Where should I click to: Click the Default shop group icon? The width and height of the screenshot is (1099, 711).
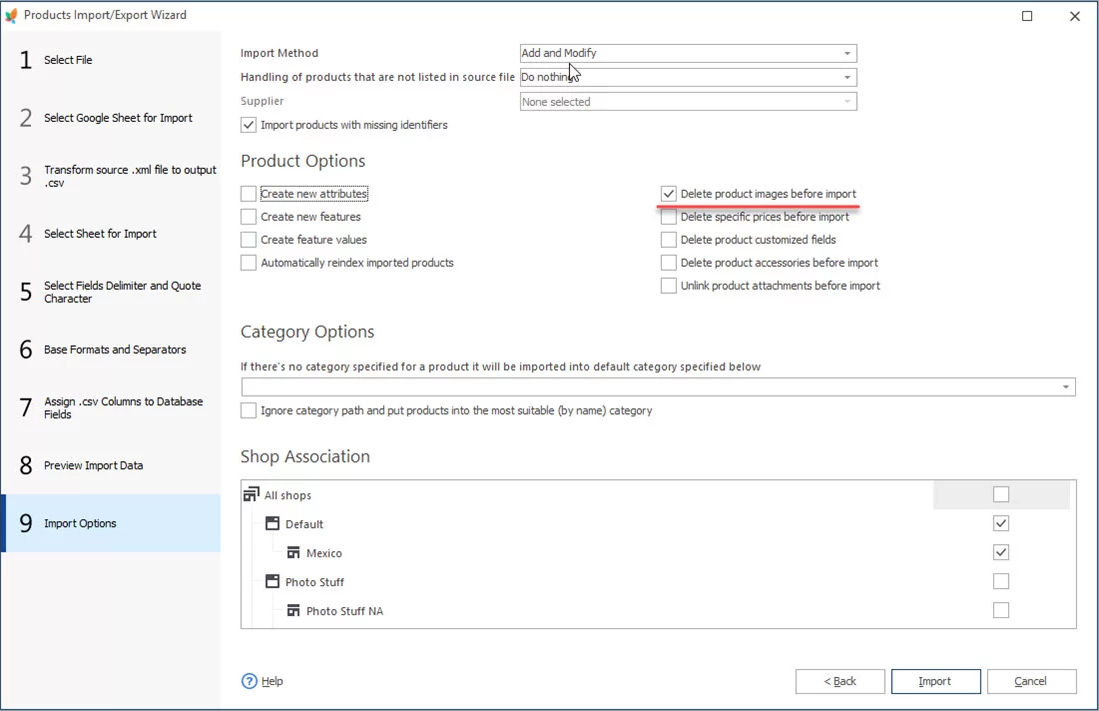click(272, 524)
